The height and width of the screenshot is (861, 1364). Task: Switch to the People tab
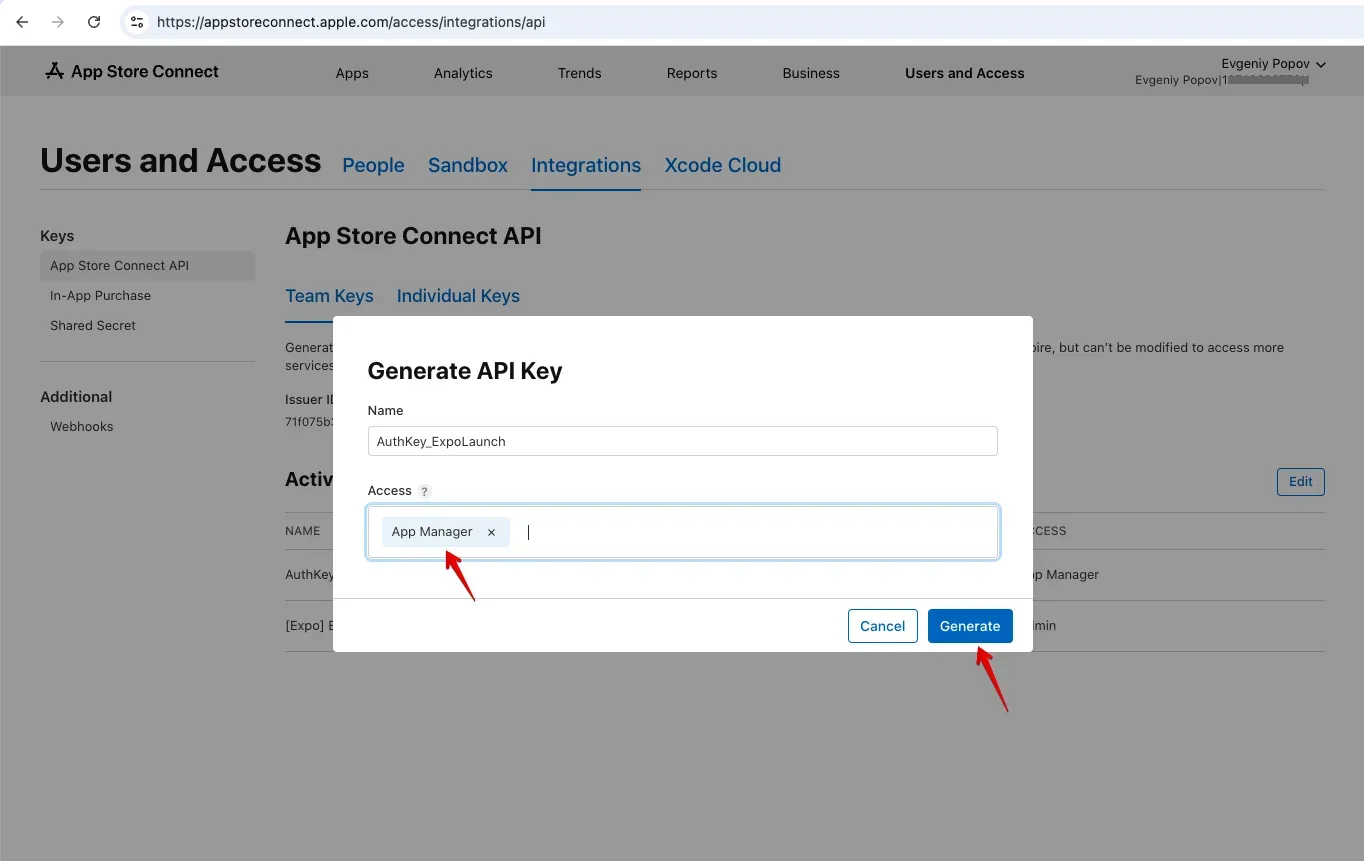(x=373, y=166)
